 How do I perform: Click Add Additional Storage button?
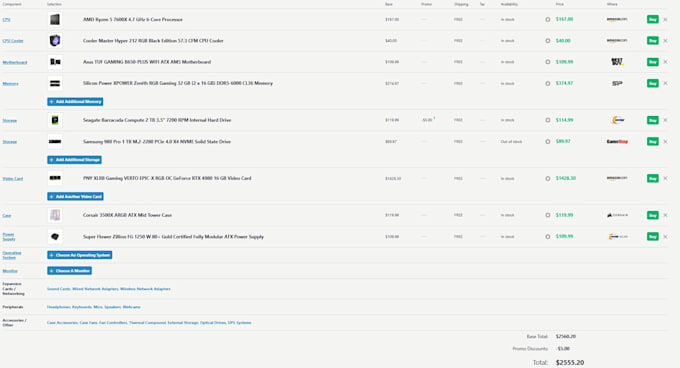point(75,160)
